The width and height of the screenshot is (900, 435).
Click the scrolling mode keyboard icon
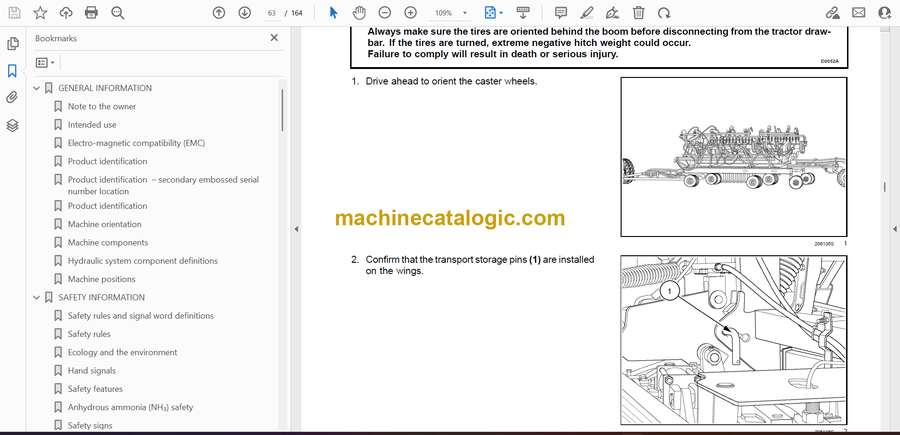(522, 13)
